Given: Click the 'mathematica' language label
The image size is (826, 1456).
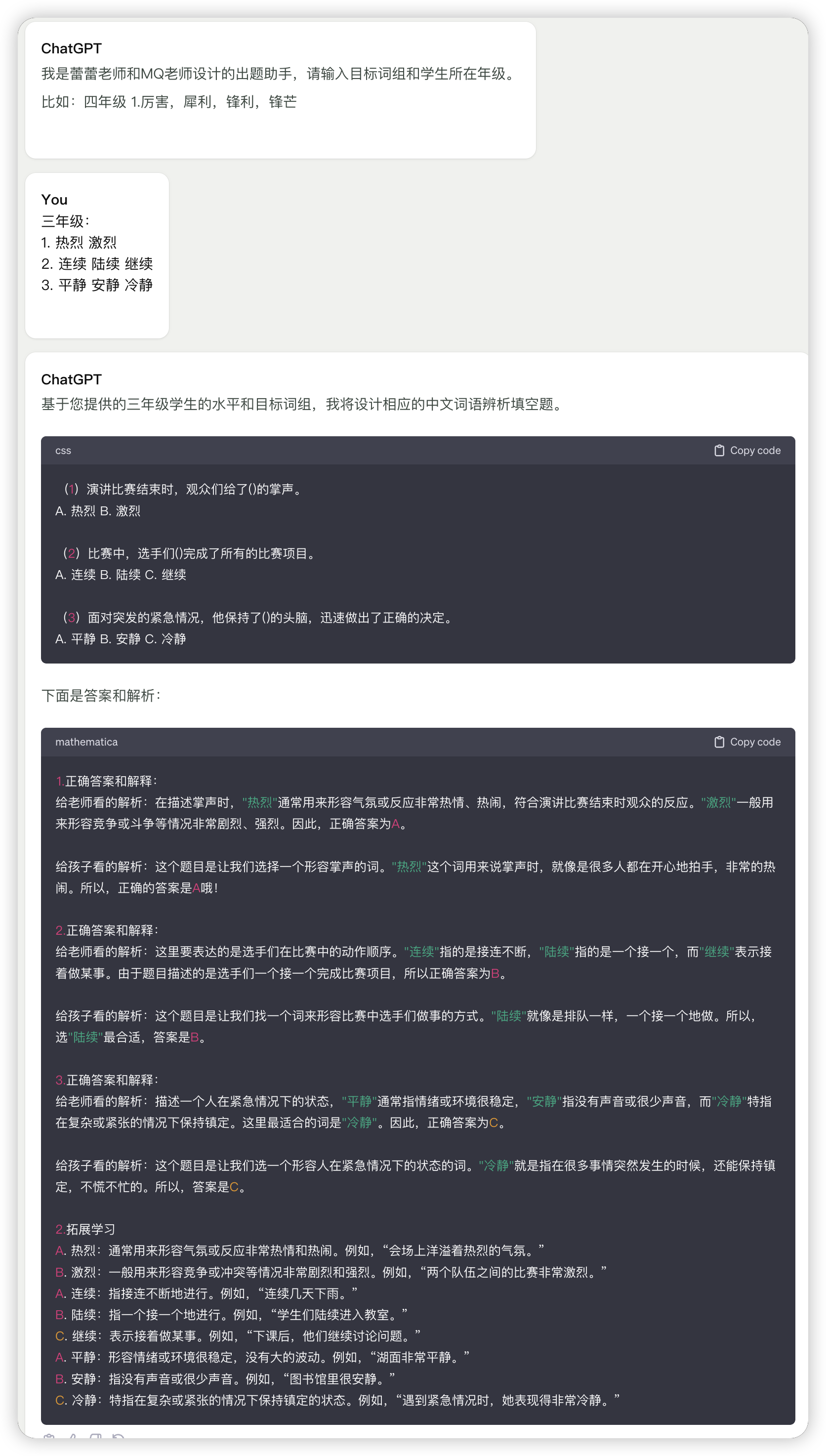Looking at the screenshot, I should (86, 742).
